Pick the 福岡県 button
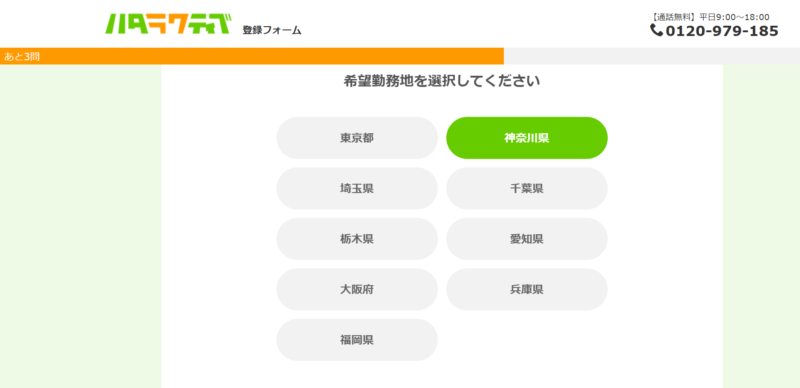 (x=357, y=340)
